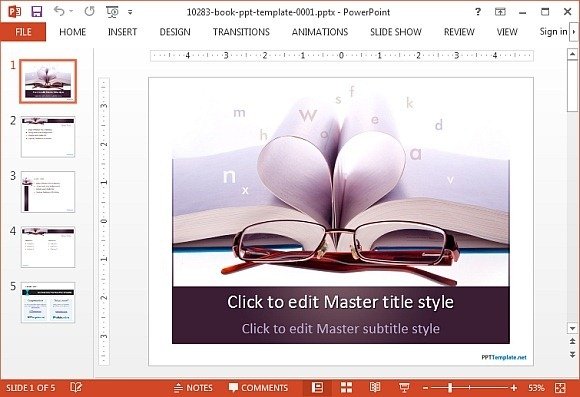Open the DESIGN tab
The width and height of the screenshot is (580, 397).
pyautogui.click(x=175, y=32)
